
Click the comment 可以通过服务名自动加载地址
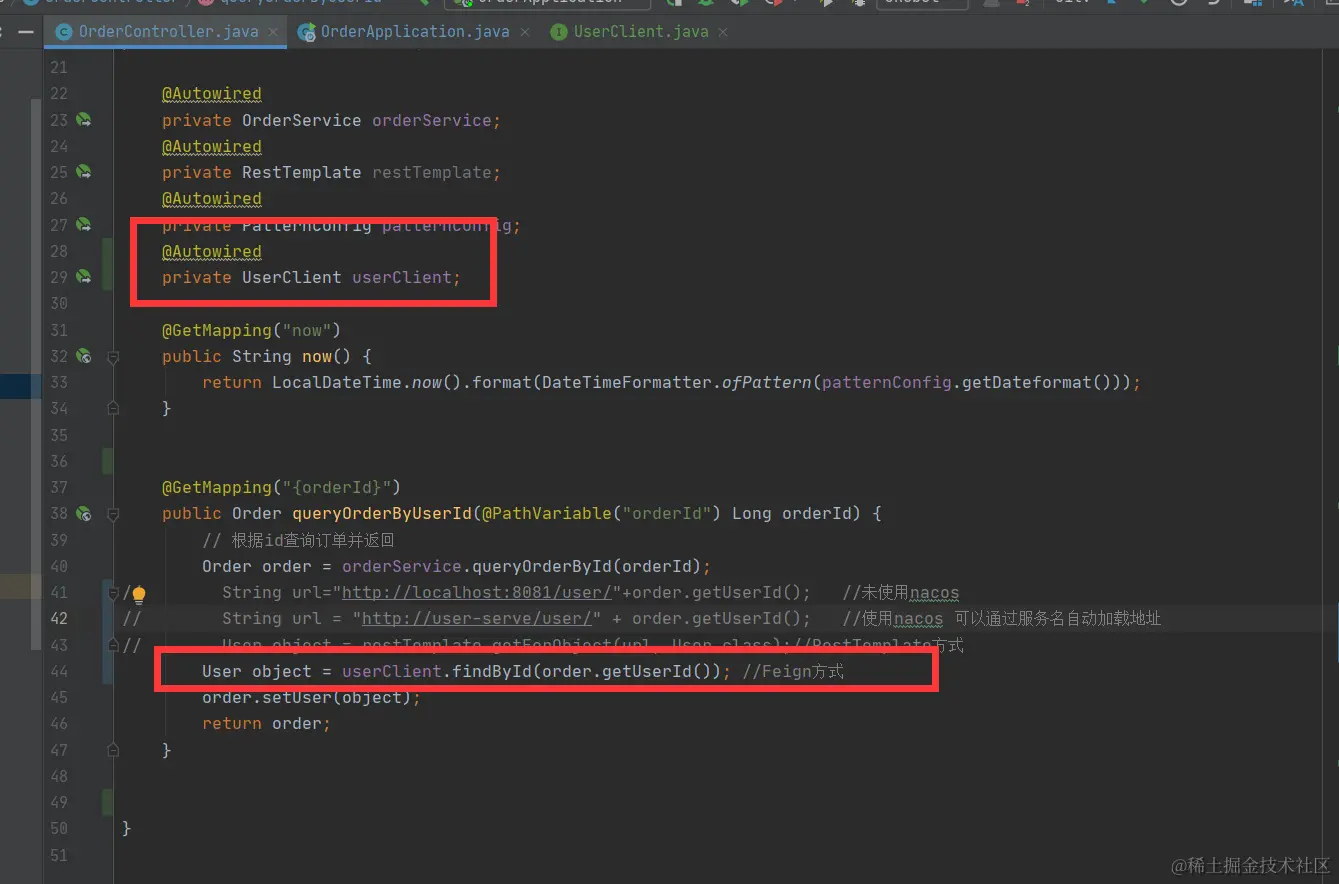click(1058, 618)
